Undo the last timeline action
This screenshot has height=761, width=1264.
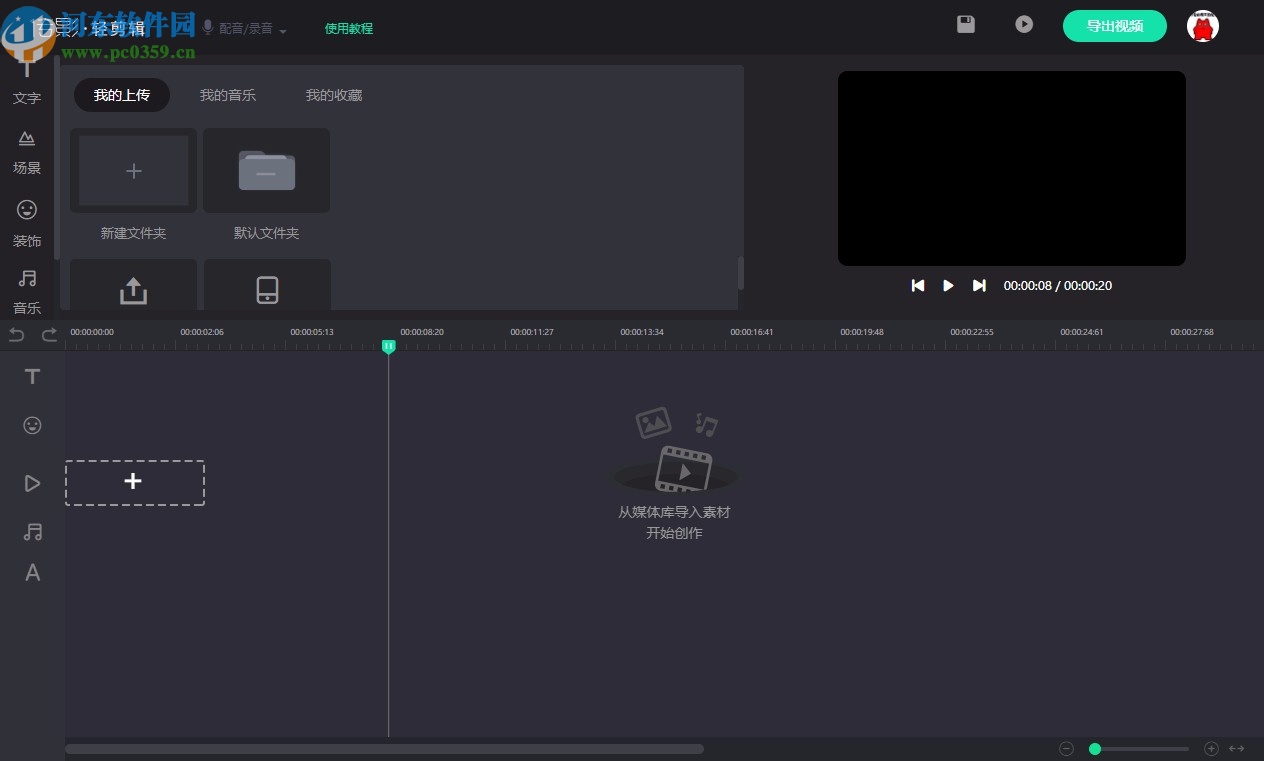point(16,334)
